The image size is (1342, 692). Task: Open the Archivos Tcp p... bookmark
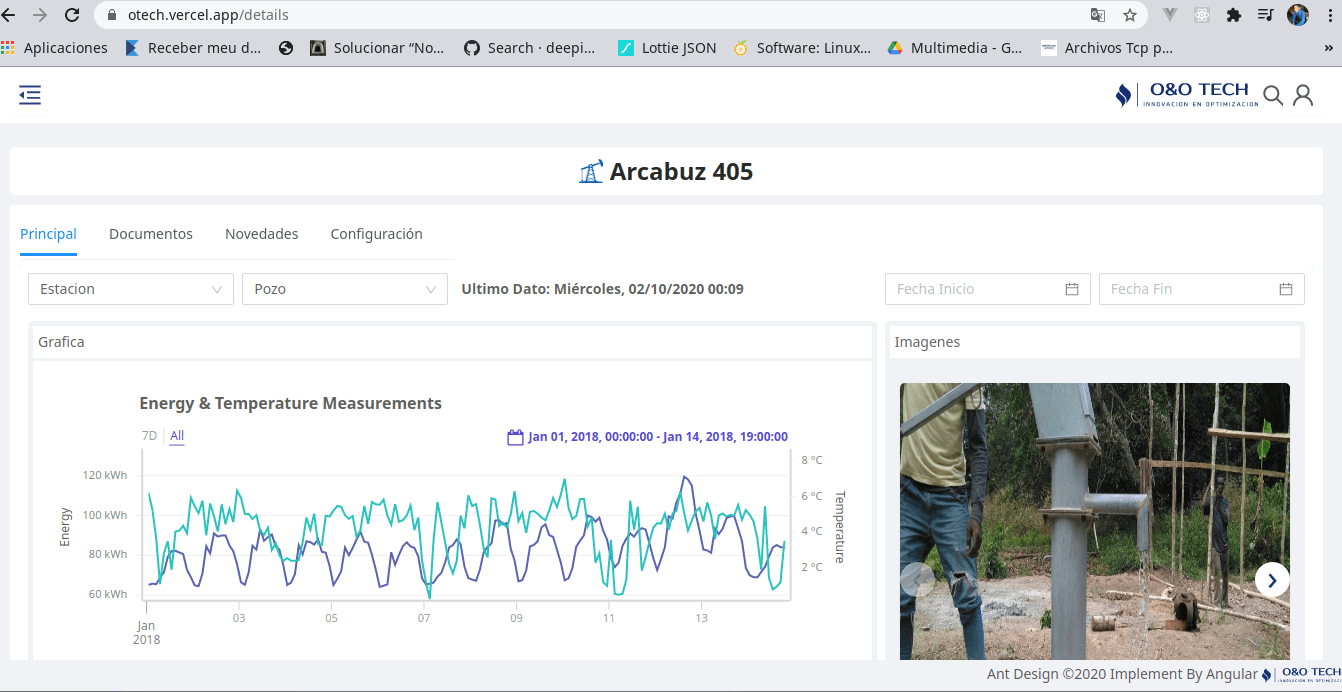pyautogui.click(x=1107, y=47)
